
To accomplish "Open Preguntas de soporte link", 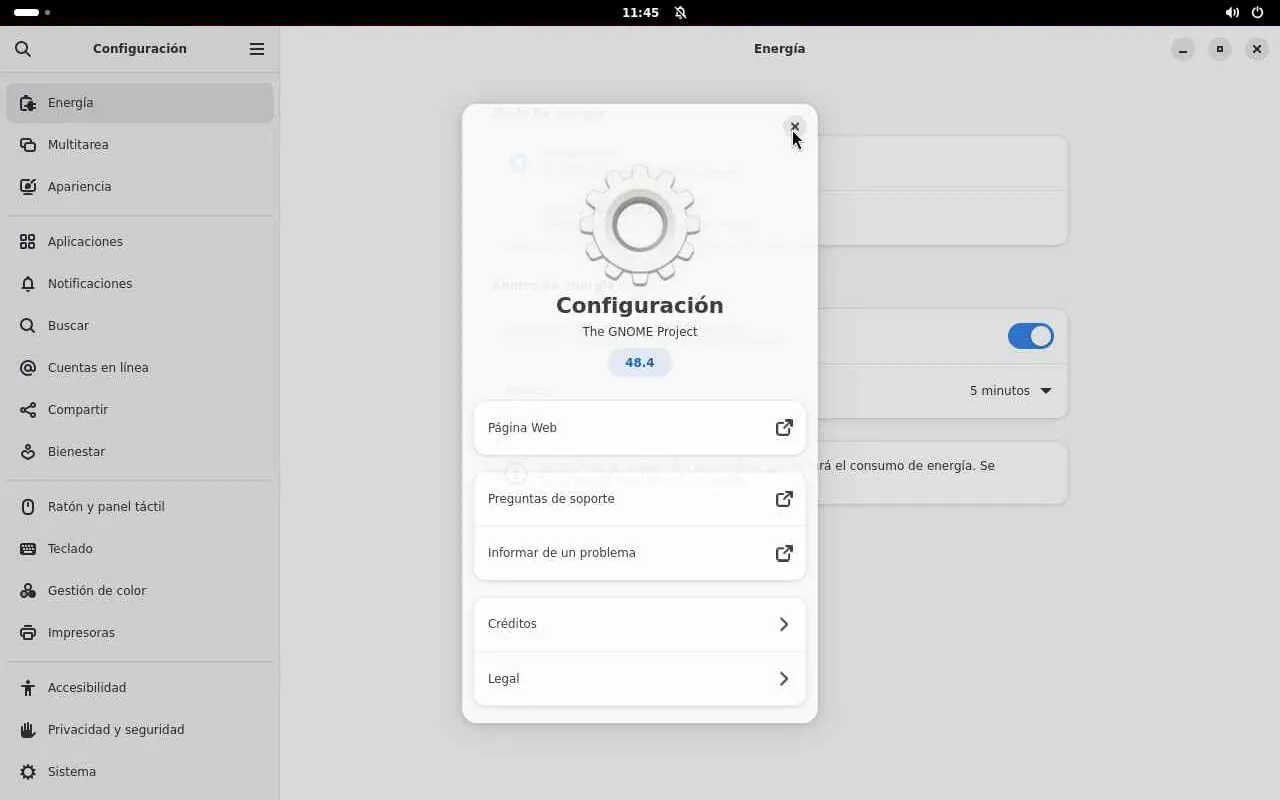I will (x=640, y=499).
